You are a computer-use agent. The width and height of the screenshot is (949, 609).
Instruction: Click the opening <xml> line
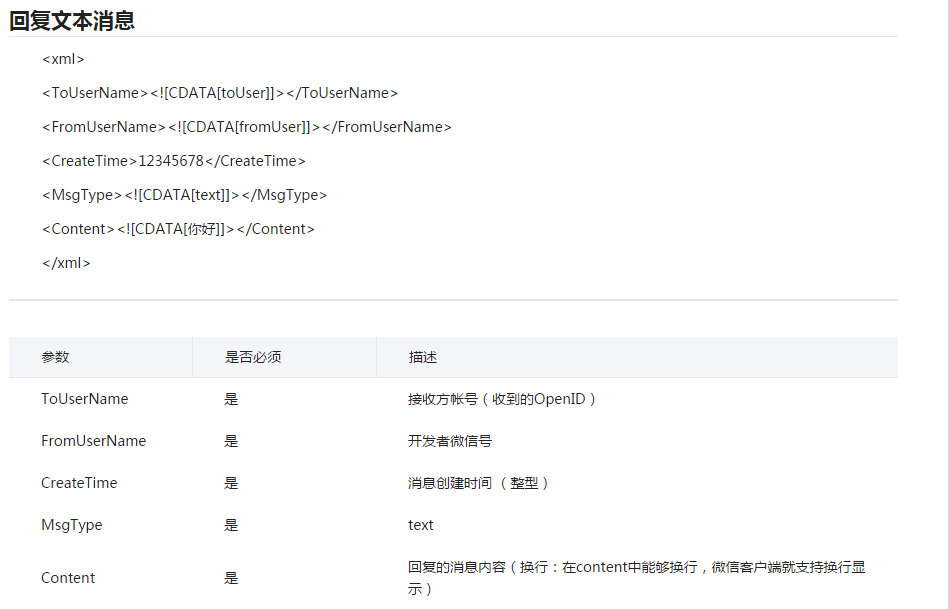(x=64, y=59)
